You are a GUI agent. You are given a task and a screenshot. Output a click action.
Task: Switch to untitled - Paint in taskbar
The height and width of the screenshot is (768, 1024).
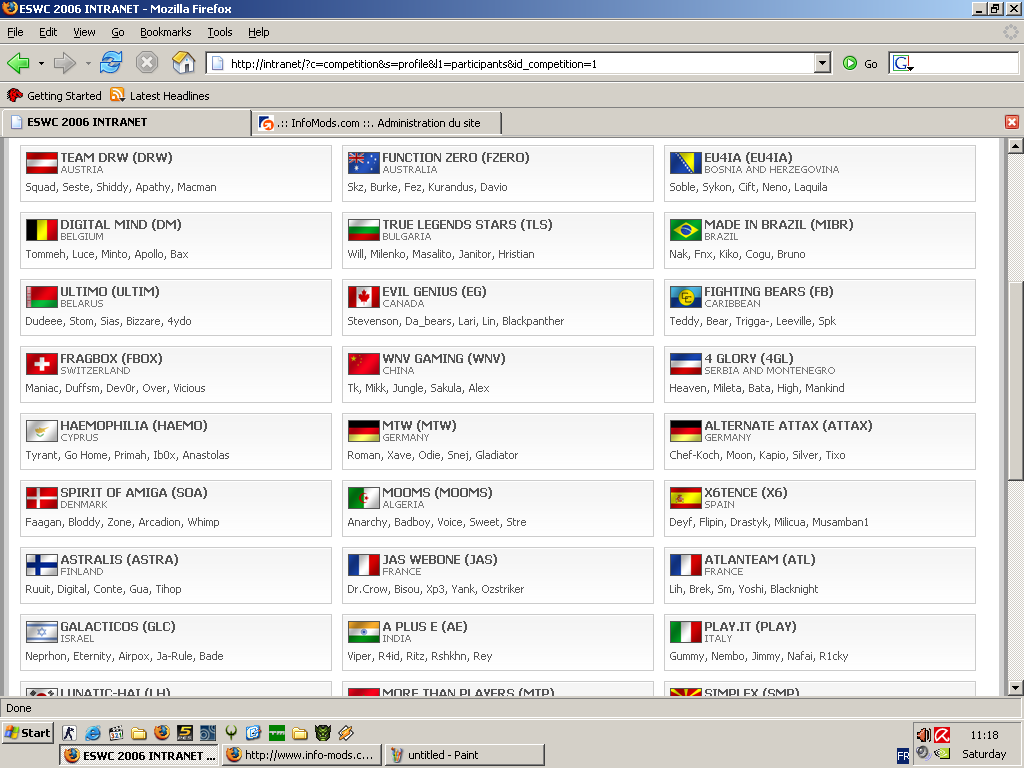coord(464,755)
